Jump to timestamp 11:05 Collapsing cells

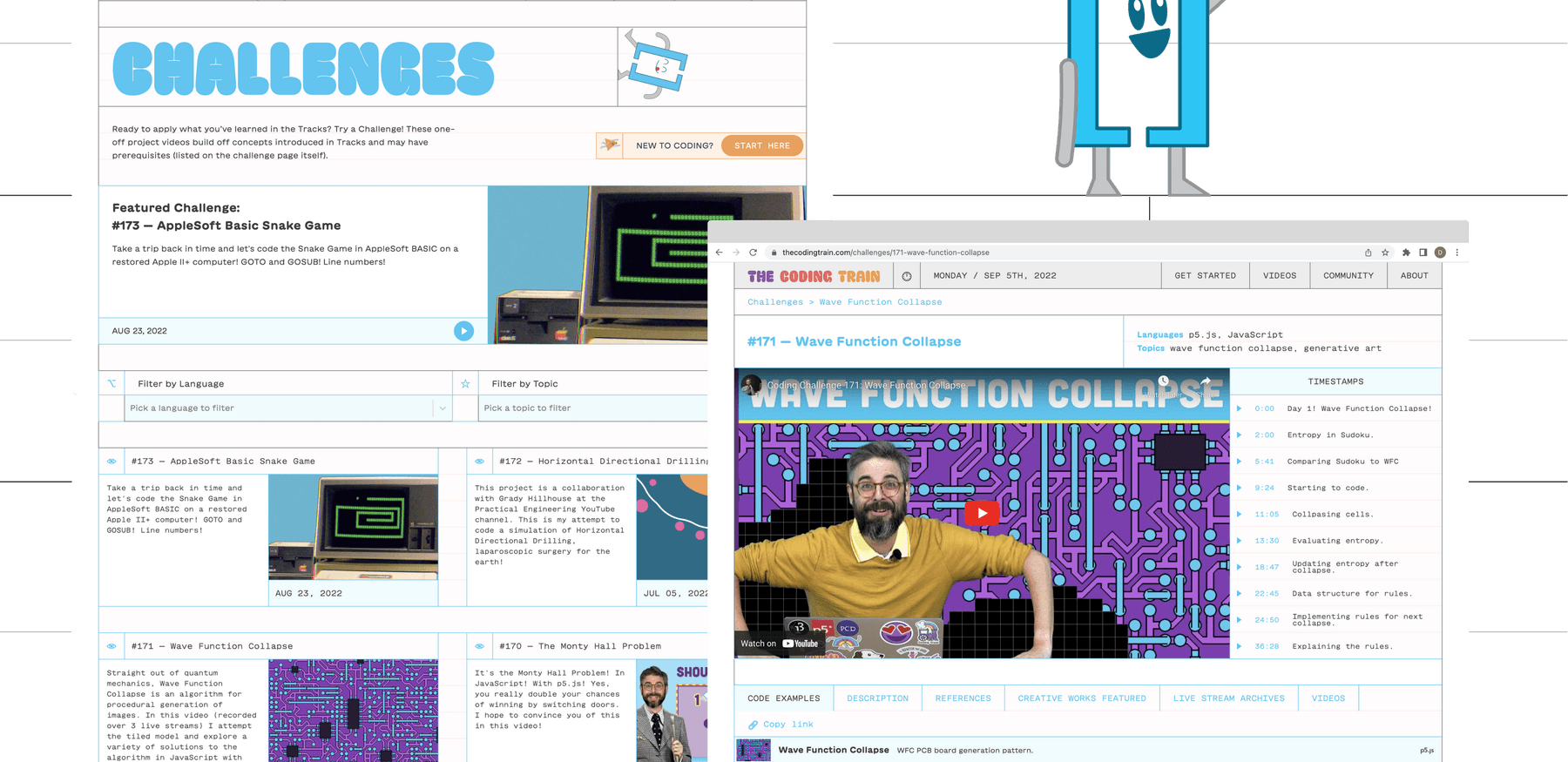[1335, 514]
